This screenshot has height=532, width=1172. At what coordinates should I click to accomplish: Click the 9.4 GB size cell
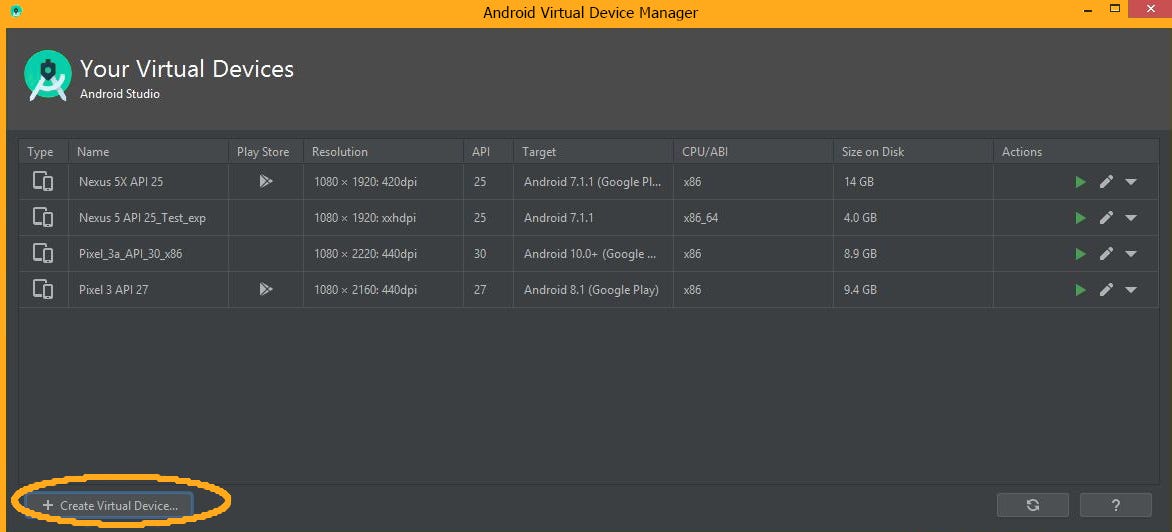[913, 289]
